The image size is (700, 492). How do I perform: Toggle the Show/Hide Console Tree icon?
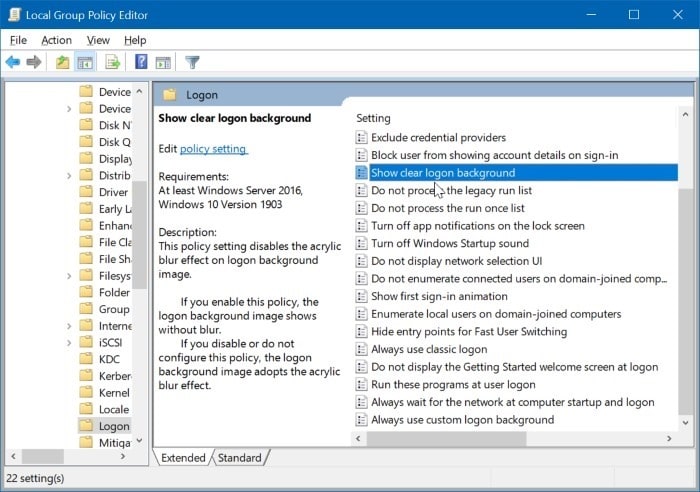85,62
